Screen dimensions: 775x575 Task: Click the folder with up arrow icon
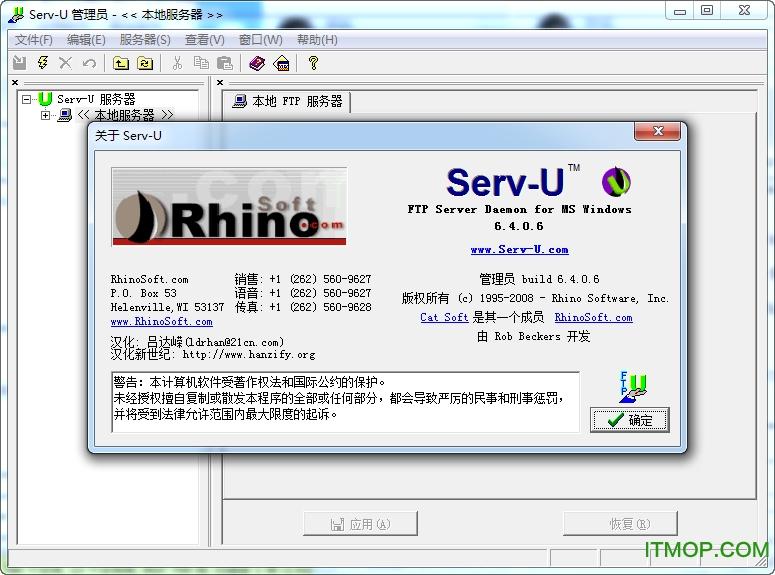pos(121,63)
